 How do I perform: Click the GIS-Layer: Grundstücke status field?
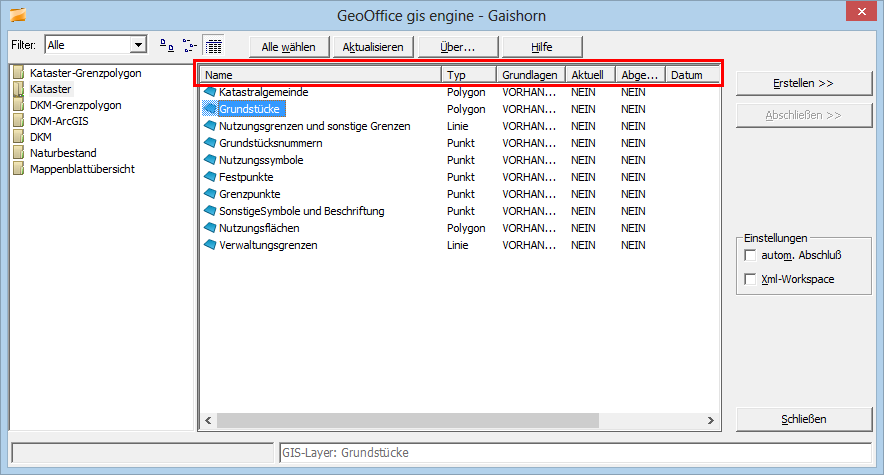click(x=576, y=452)
